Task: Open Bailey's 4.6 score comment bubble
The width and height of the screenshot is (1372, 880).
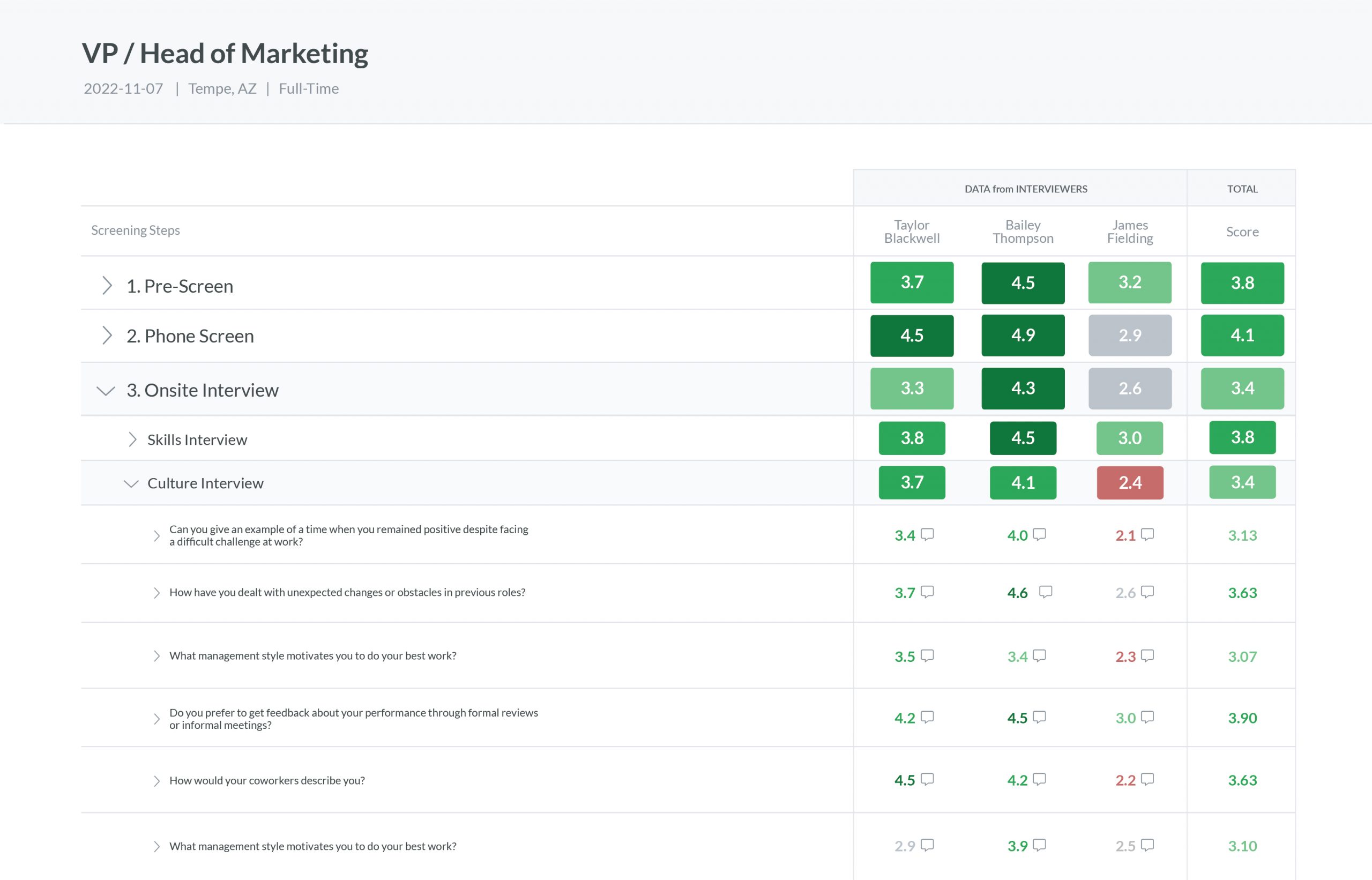Action: (1045, 592)
